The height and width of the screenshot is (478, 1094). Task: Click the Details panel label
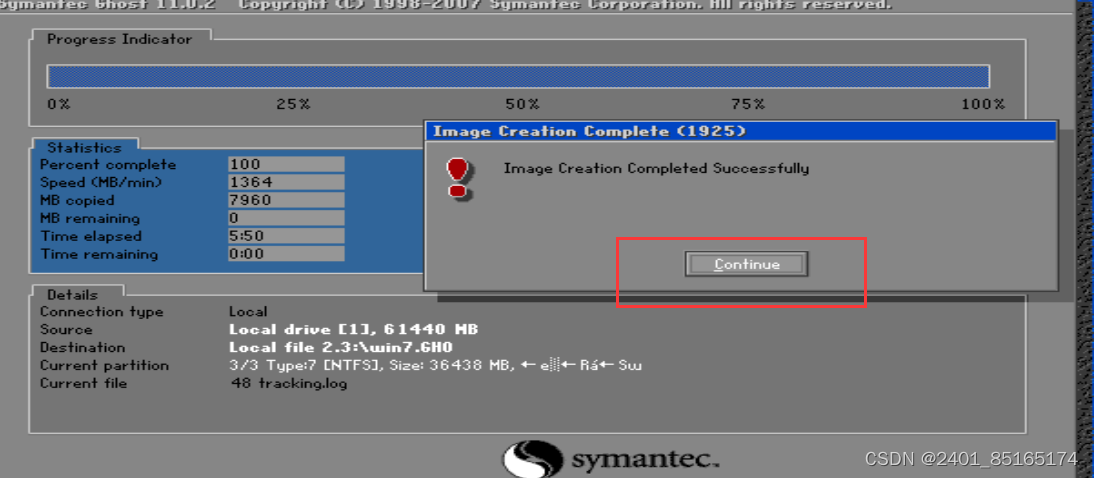pos(73,294)
